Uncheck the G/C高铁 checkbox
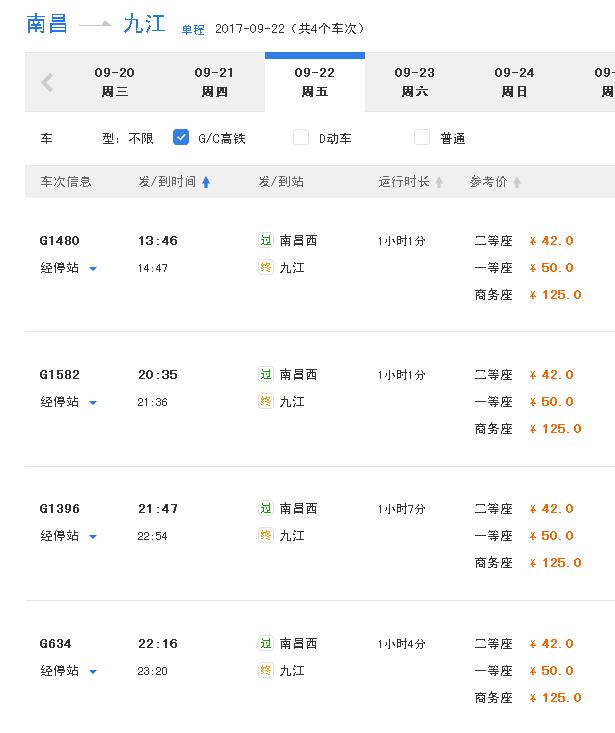The height and width of the screenshot is (733, 615). coord(181,137)
